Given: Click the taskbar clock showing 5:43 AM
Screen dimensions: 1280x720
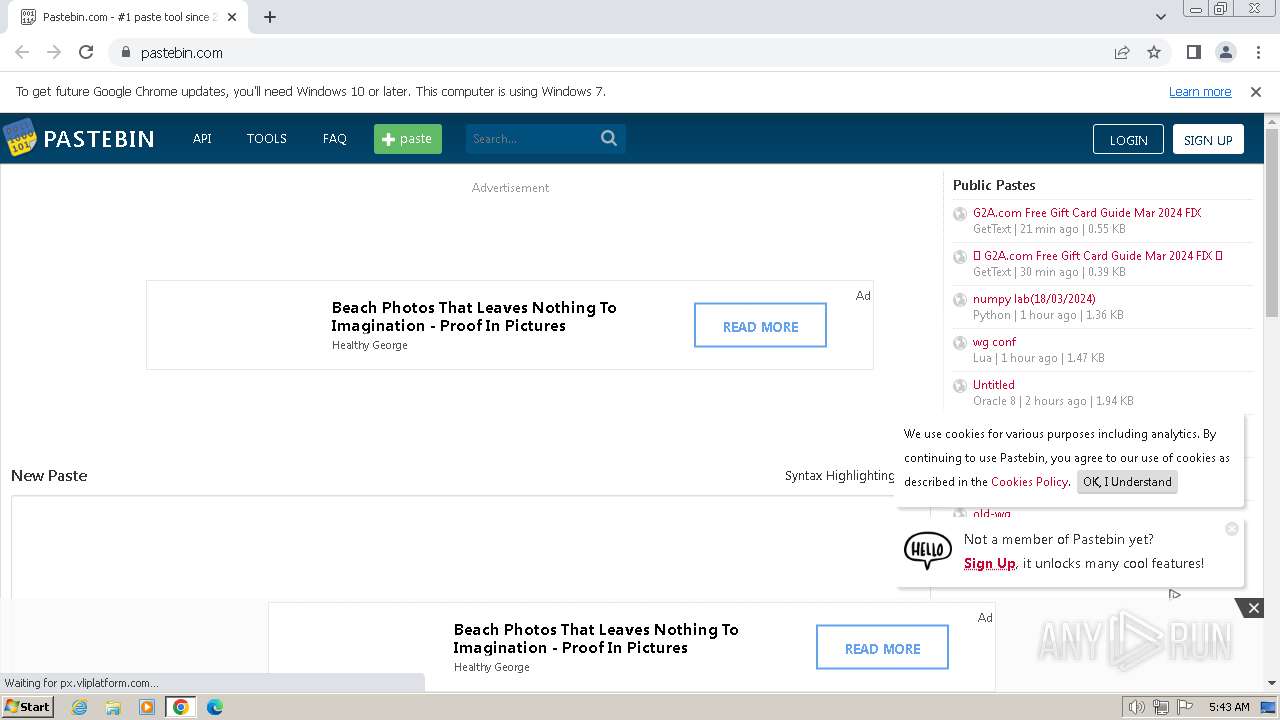Looking at the screenshot, I should 1229,707.
